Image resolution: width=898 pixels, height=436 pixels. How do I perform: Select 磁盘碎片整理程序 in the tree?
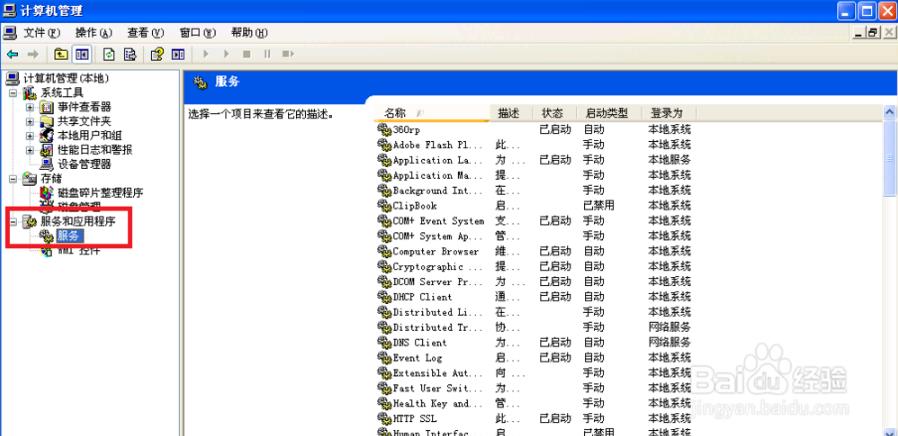(x=99, y=193)
